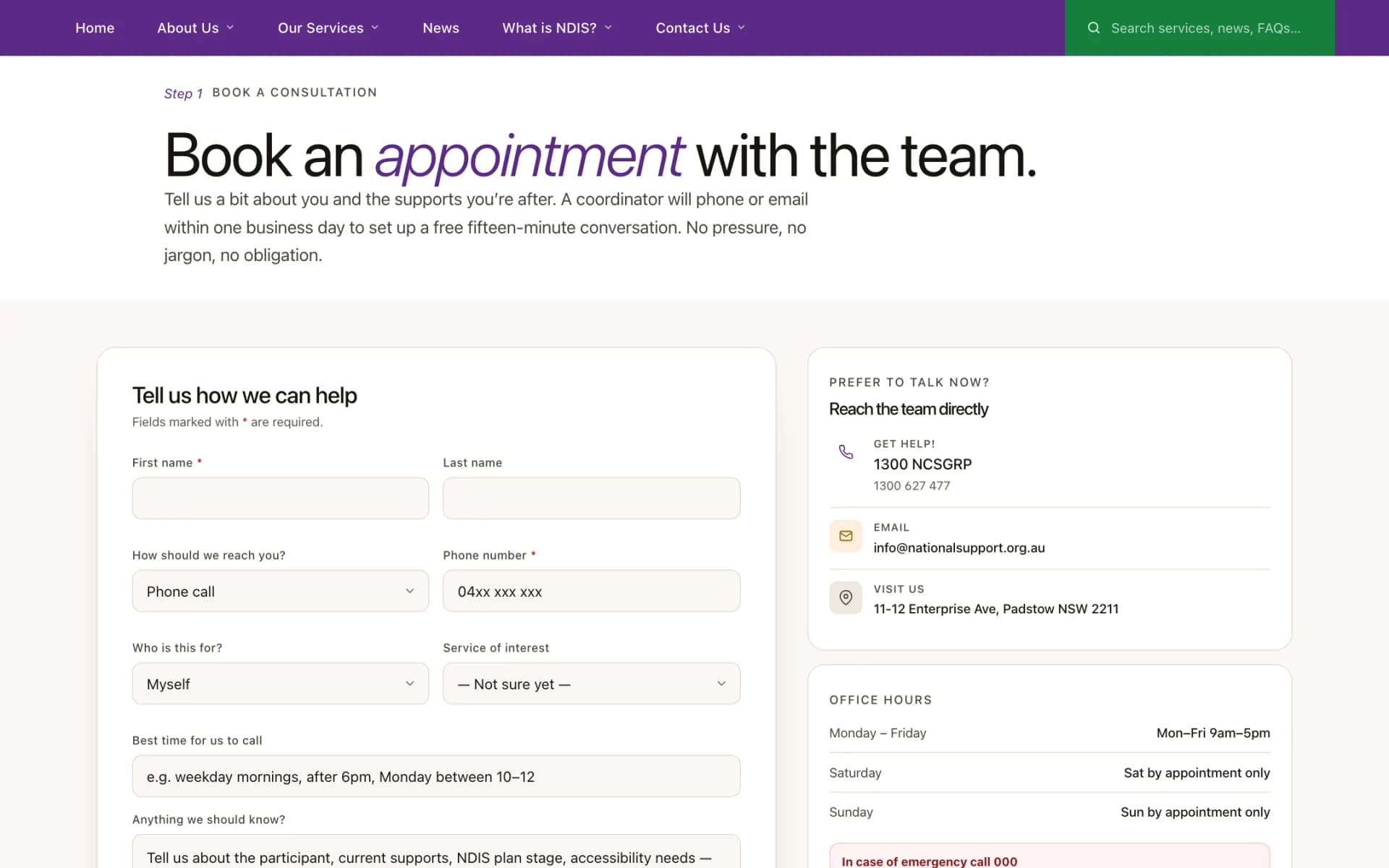Expand the Contact Us chevron
The image size is (1389, 868).
coord(741,27)
